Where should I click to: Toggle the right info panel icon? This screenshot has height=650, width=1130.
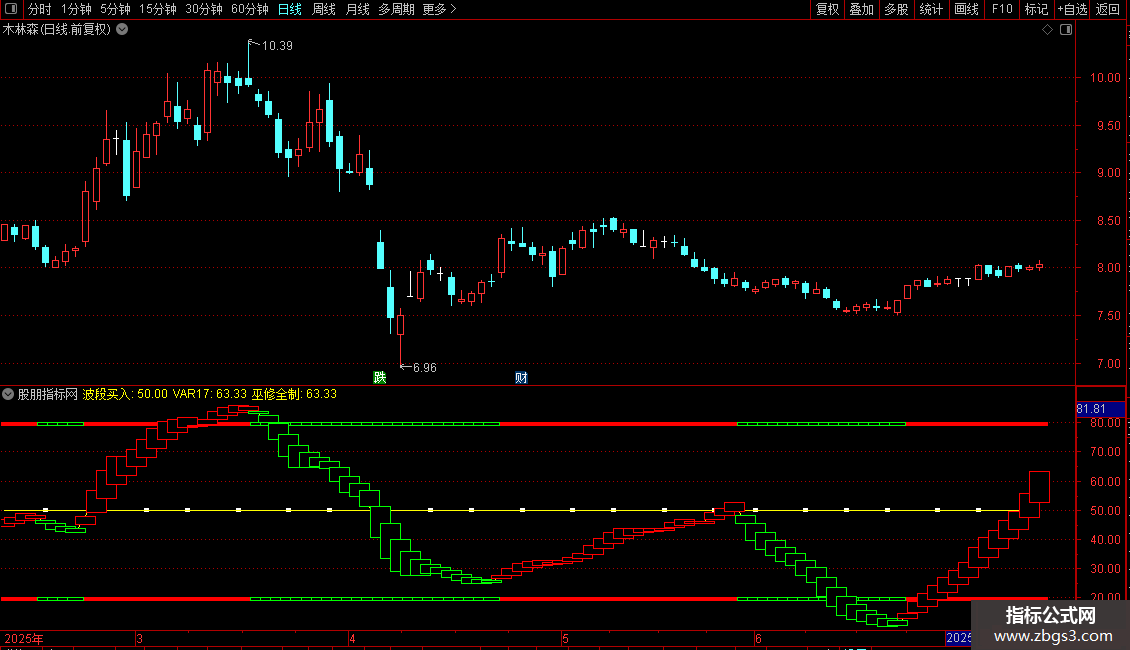point(1066,30)
